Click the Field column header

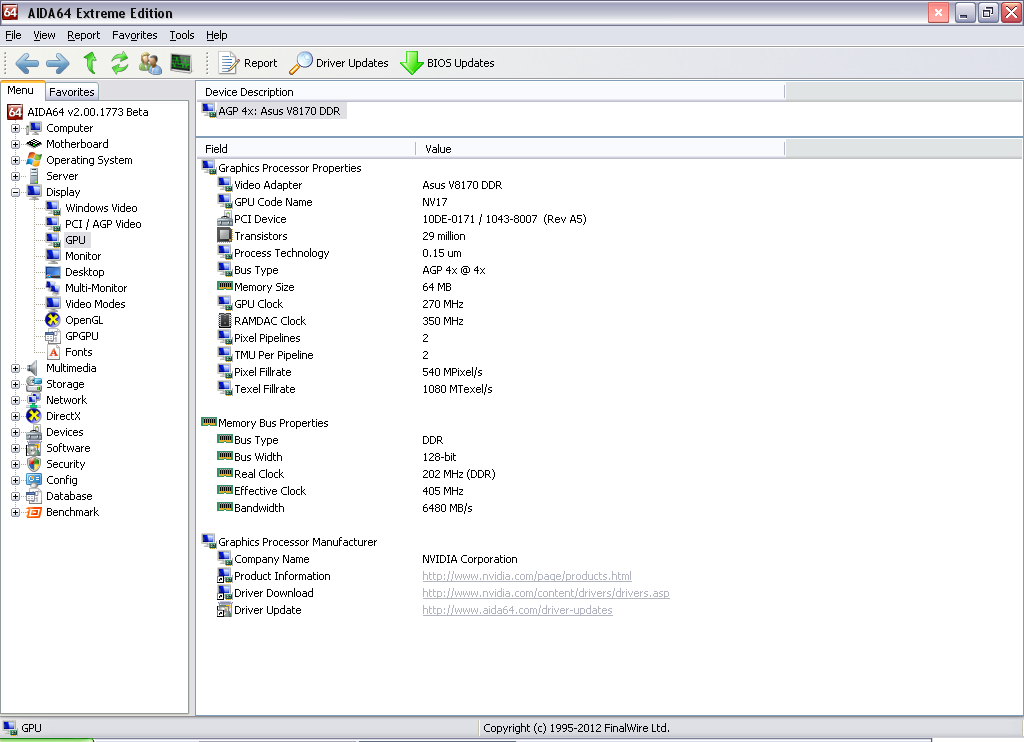pos(306,149)
